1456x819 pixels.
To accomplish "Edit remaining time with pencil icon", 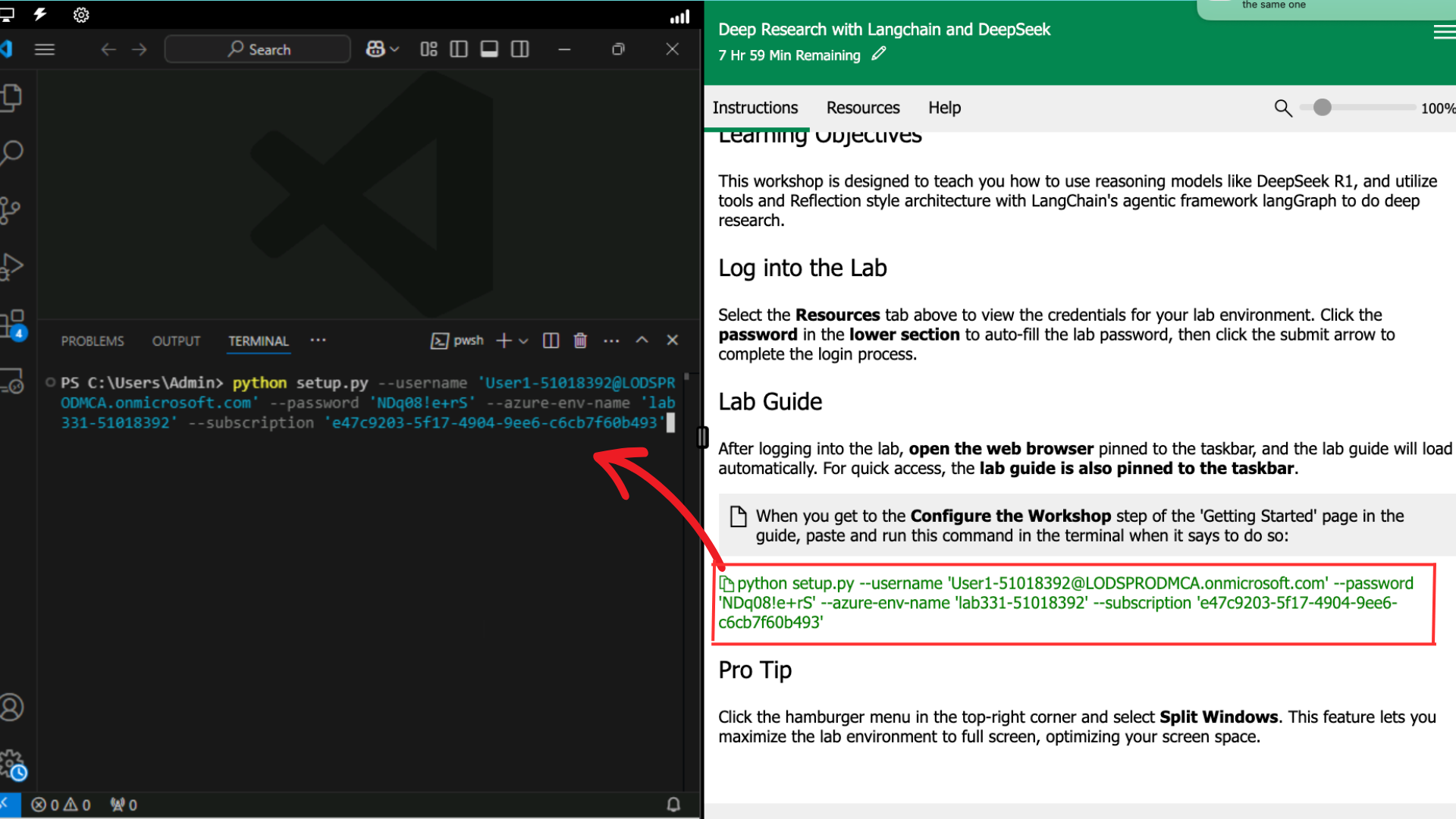I will pos(879,54).
